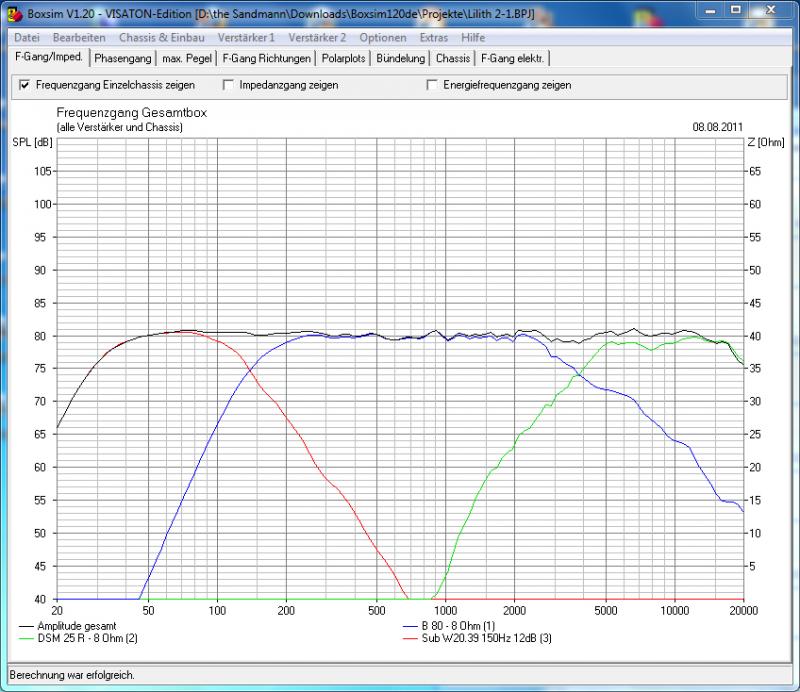Open the Verstärker 2 menu
The width and height of the screenshot is (800, 692).
click(x=317, y=38)
